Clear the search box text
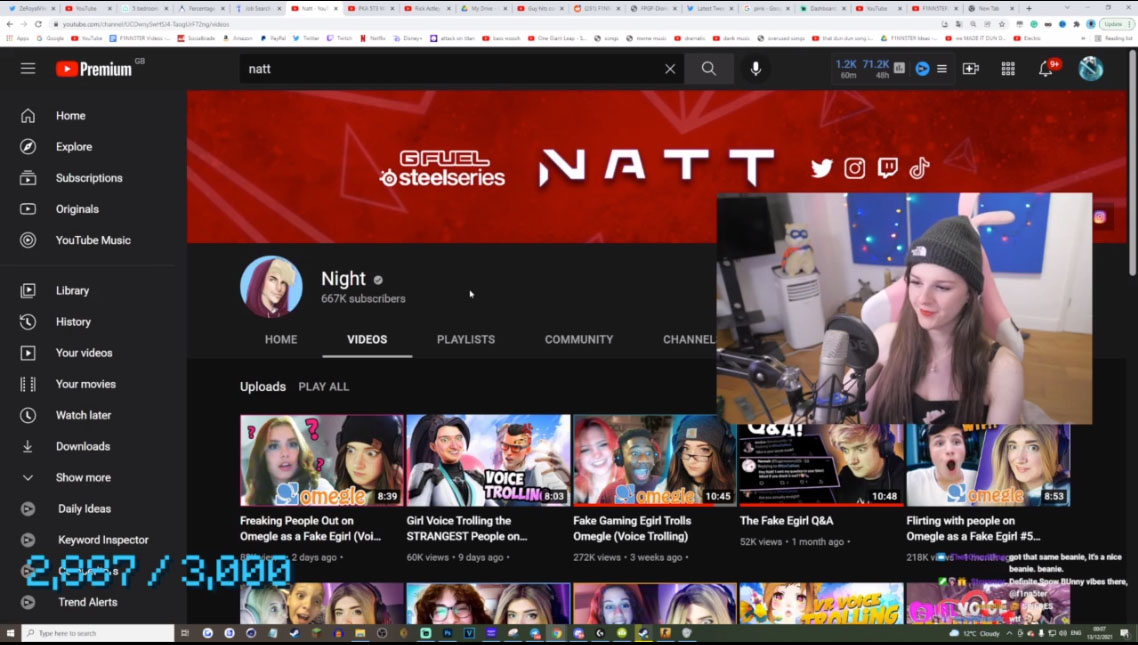Image resolution: width=1138 pixels, height=645 pixels. pos(670,69)
